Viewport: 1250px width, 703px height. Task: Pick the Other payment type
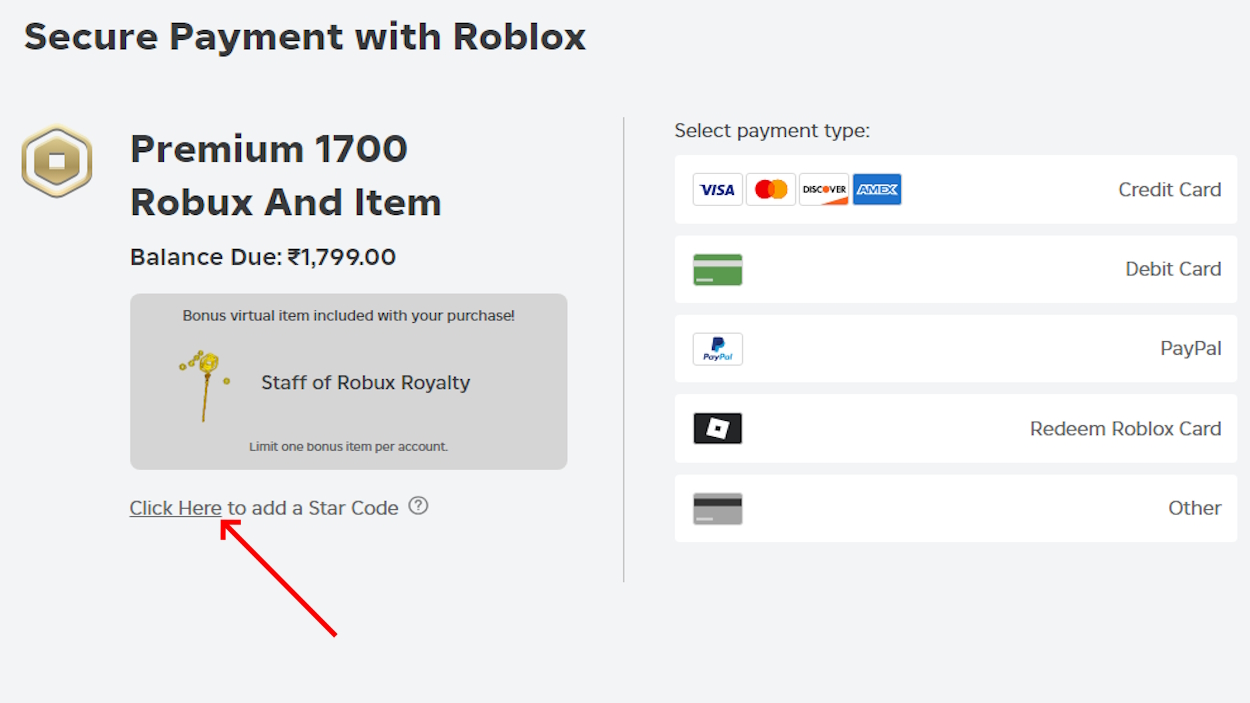click(956, 508)
